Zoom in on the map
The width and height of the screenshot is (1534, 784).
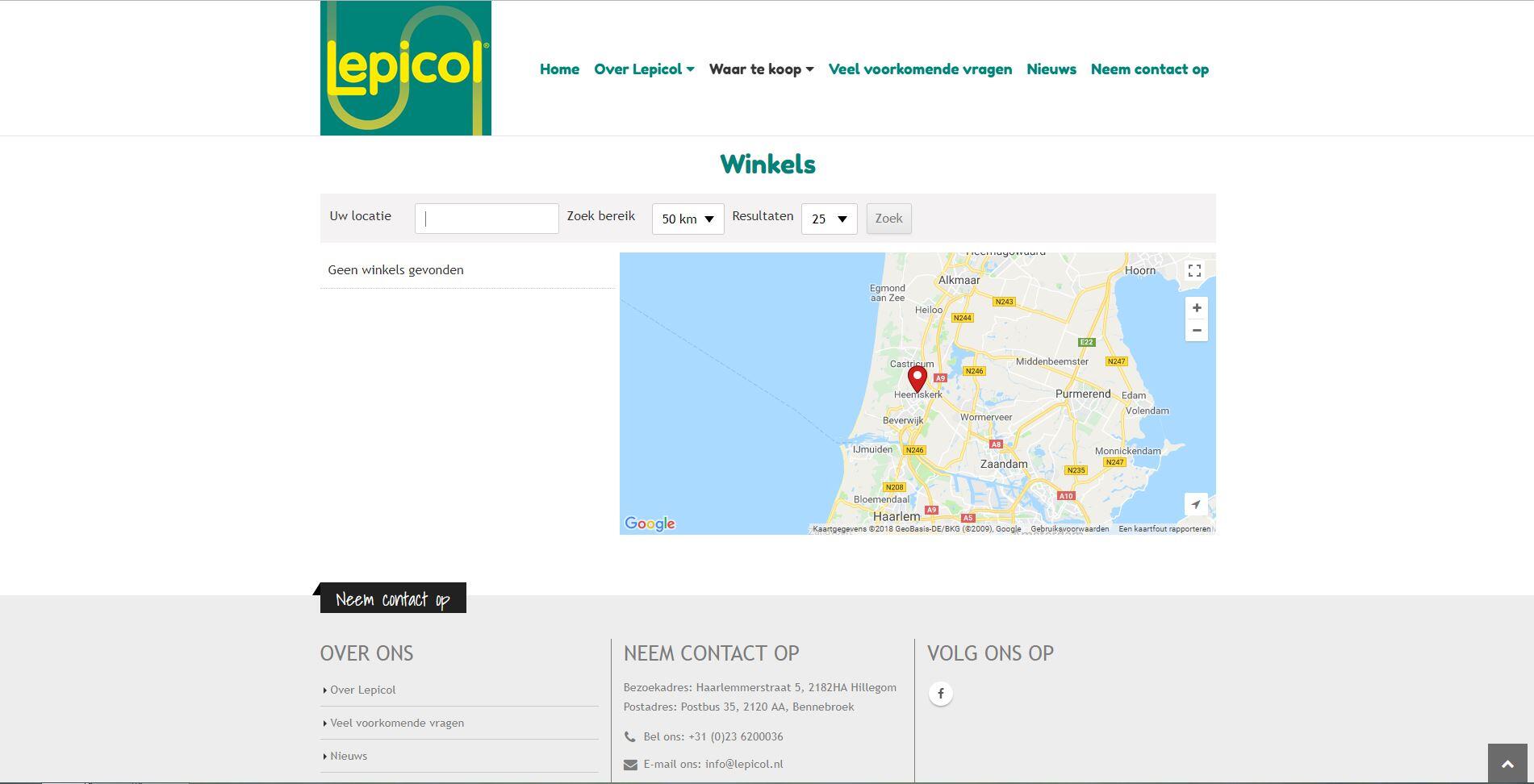1197,308
